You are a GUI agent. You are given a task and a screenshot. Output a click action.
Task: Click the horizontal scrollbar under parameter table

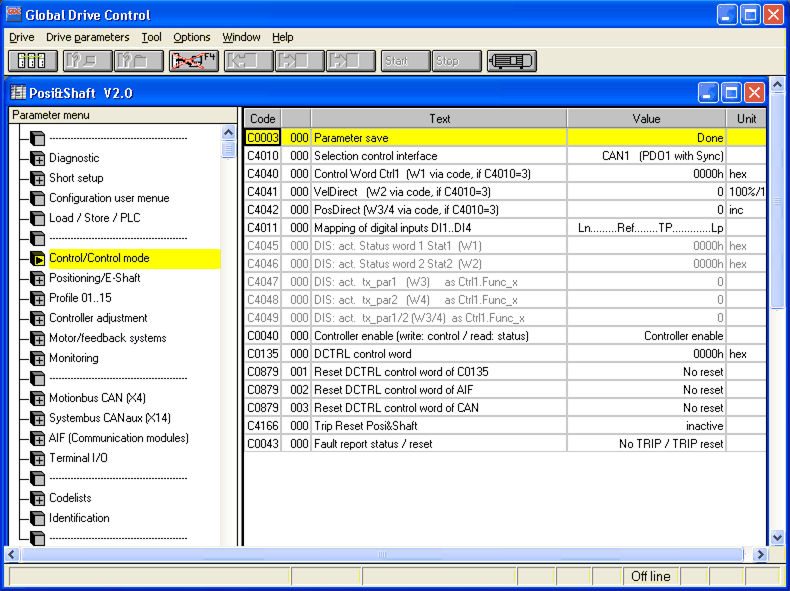click(x=380, y=554)
